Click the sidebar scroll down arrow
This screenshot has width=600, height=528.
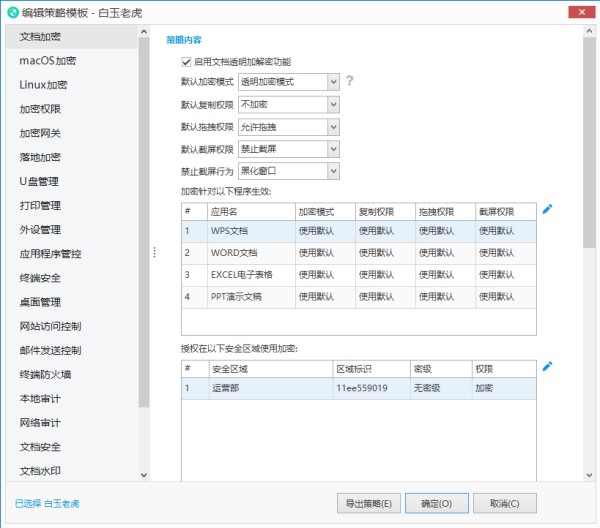click(144, 474)
